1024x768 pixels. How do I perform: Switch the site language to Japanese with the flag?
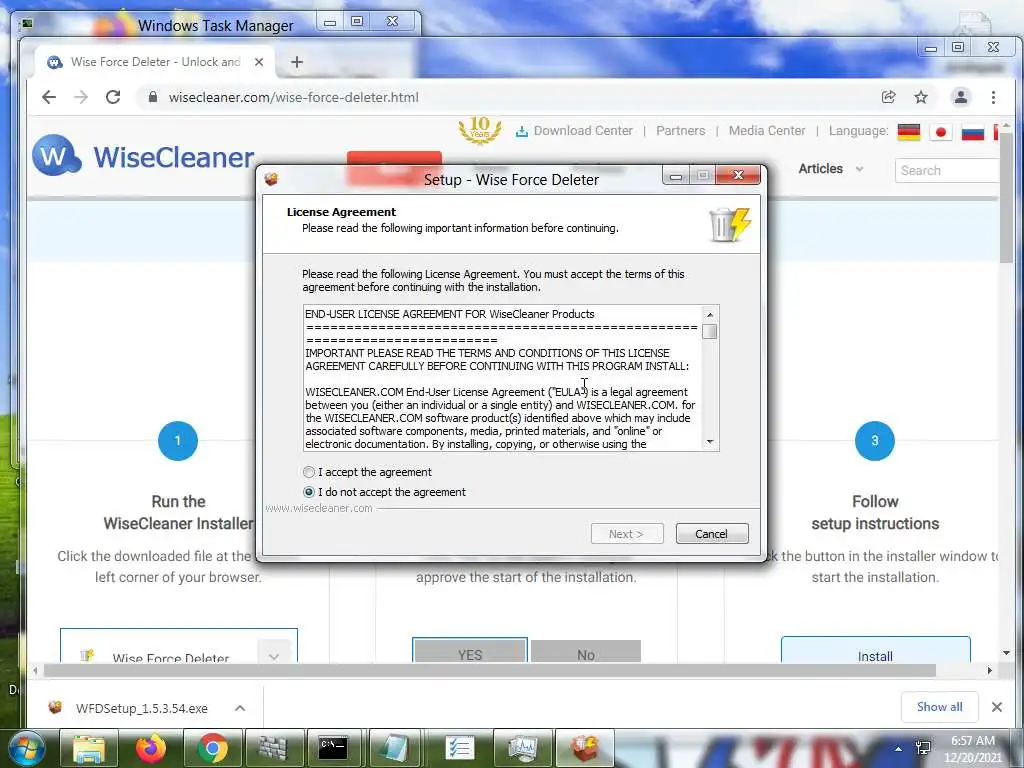click(940, 133)
